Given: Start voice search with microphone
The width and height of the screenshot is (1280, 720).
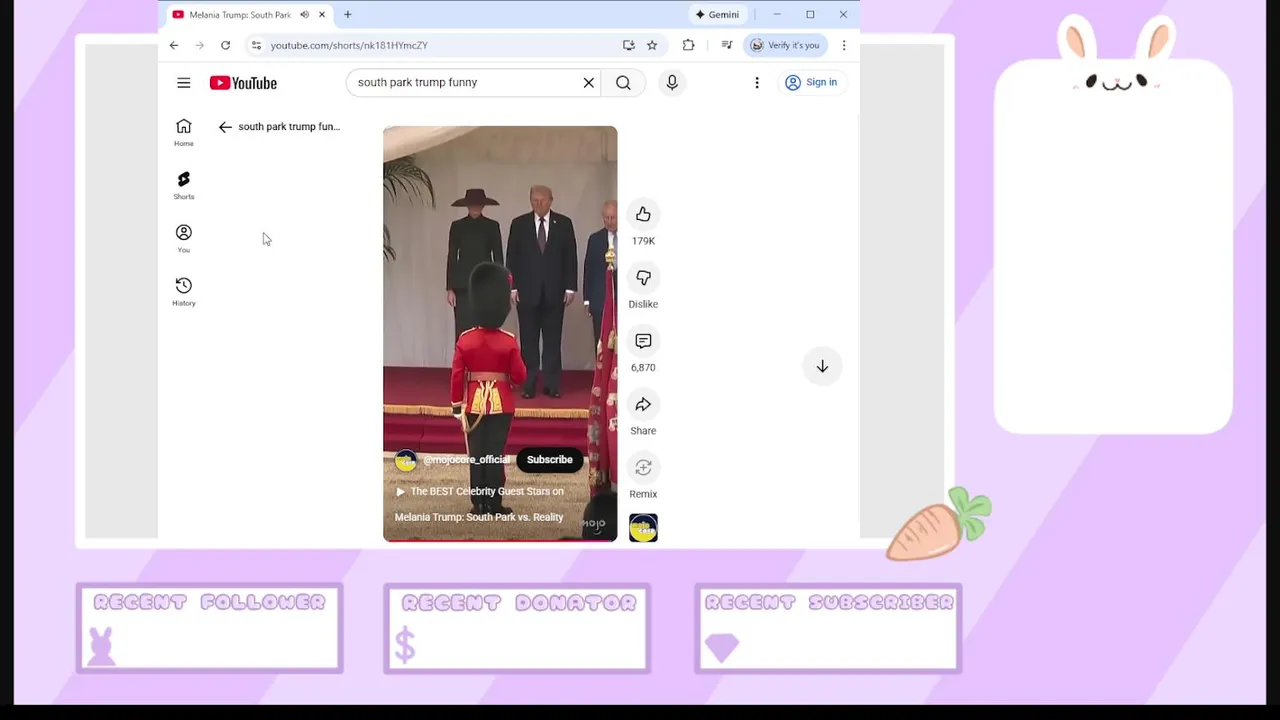Looking at the screenshot, I should [672, 82].
